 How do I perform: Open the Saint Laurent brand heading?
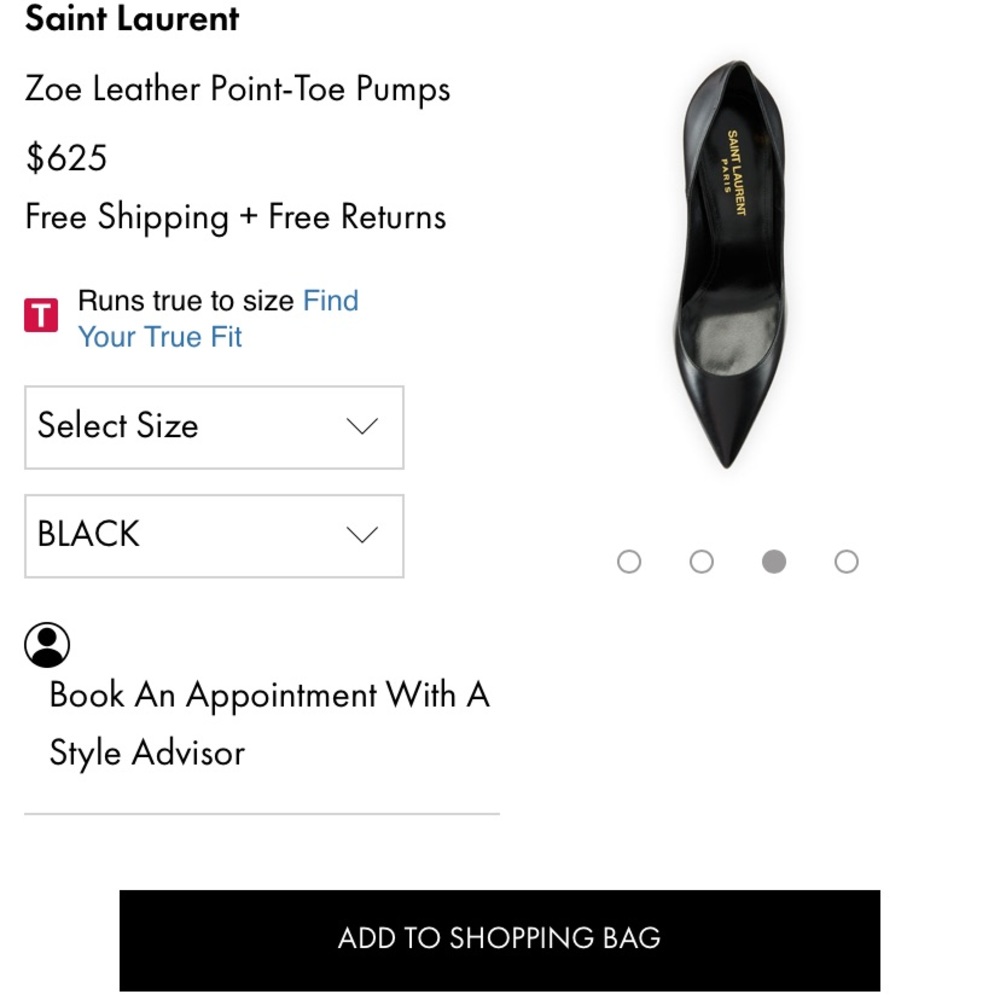coord(132,19)
